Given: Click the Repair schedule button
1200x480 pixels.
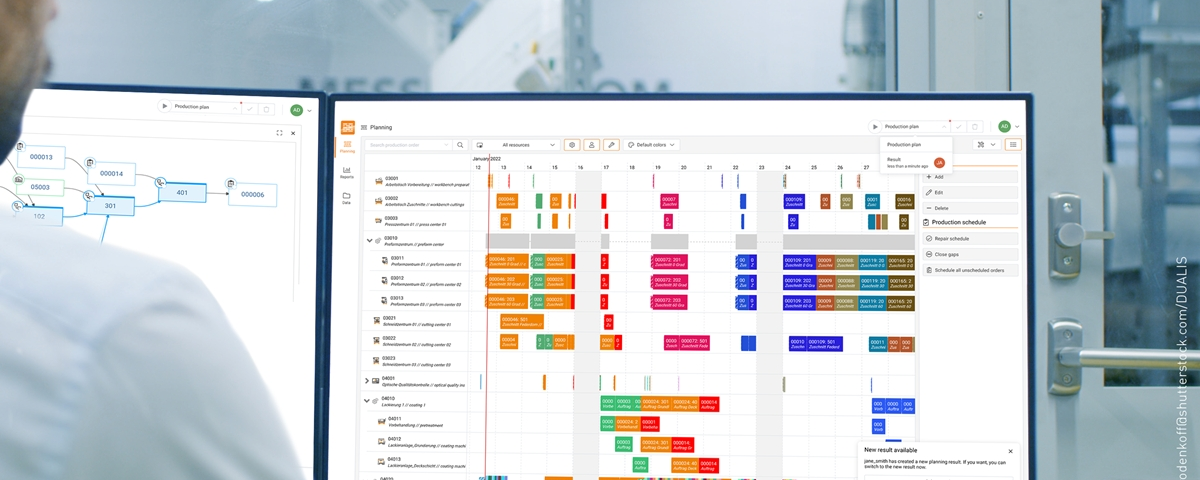Looking at the screenshot, I should coord(968,239).
